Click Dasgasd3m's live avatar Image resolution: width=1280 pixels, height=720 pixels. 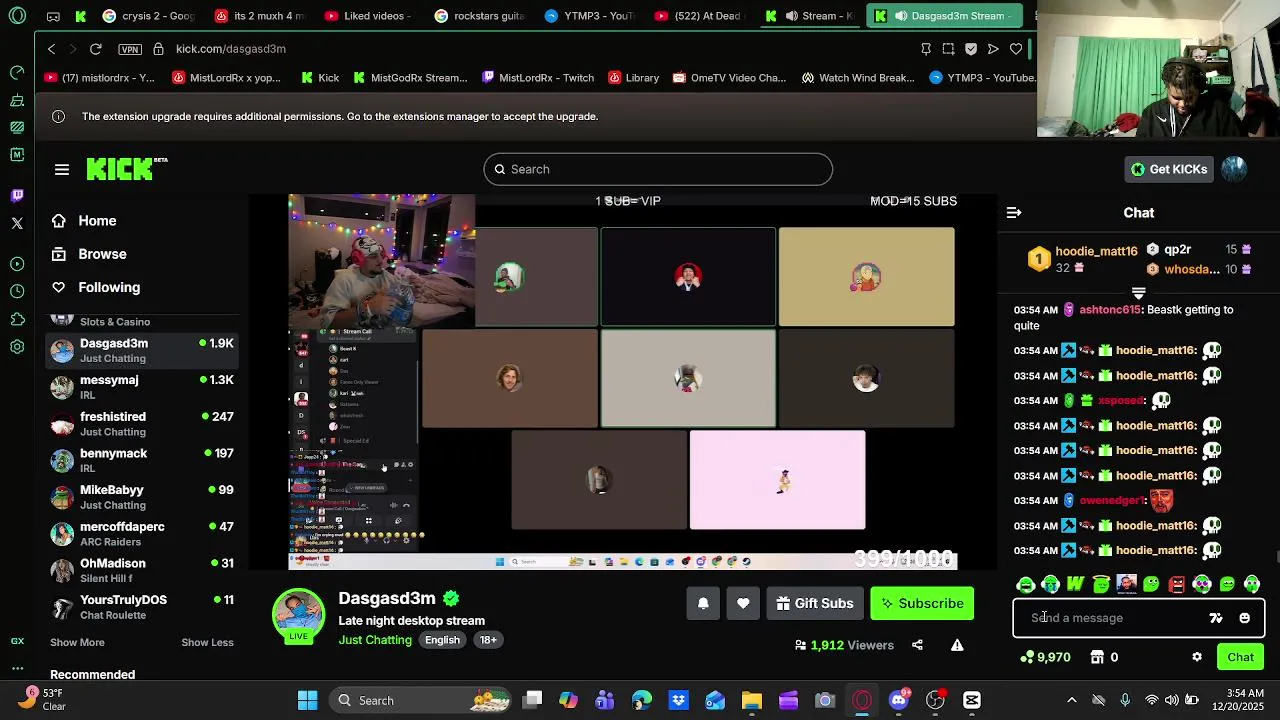(x=299, y=614)
